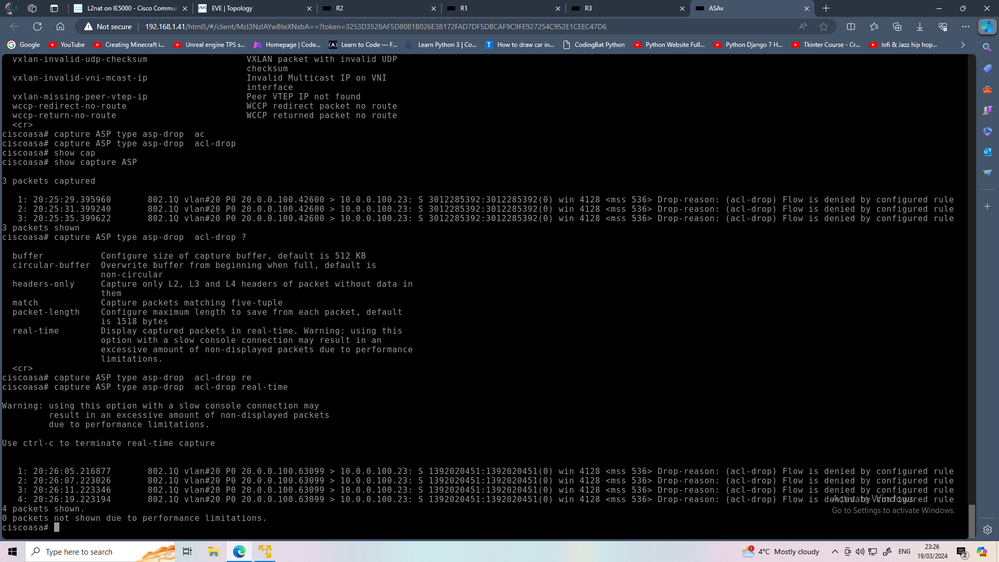
Task: Click the terminal scrollbar thumb
Action: pos(972,521)
